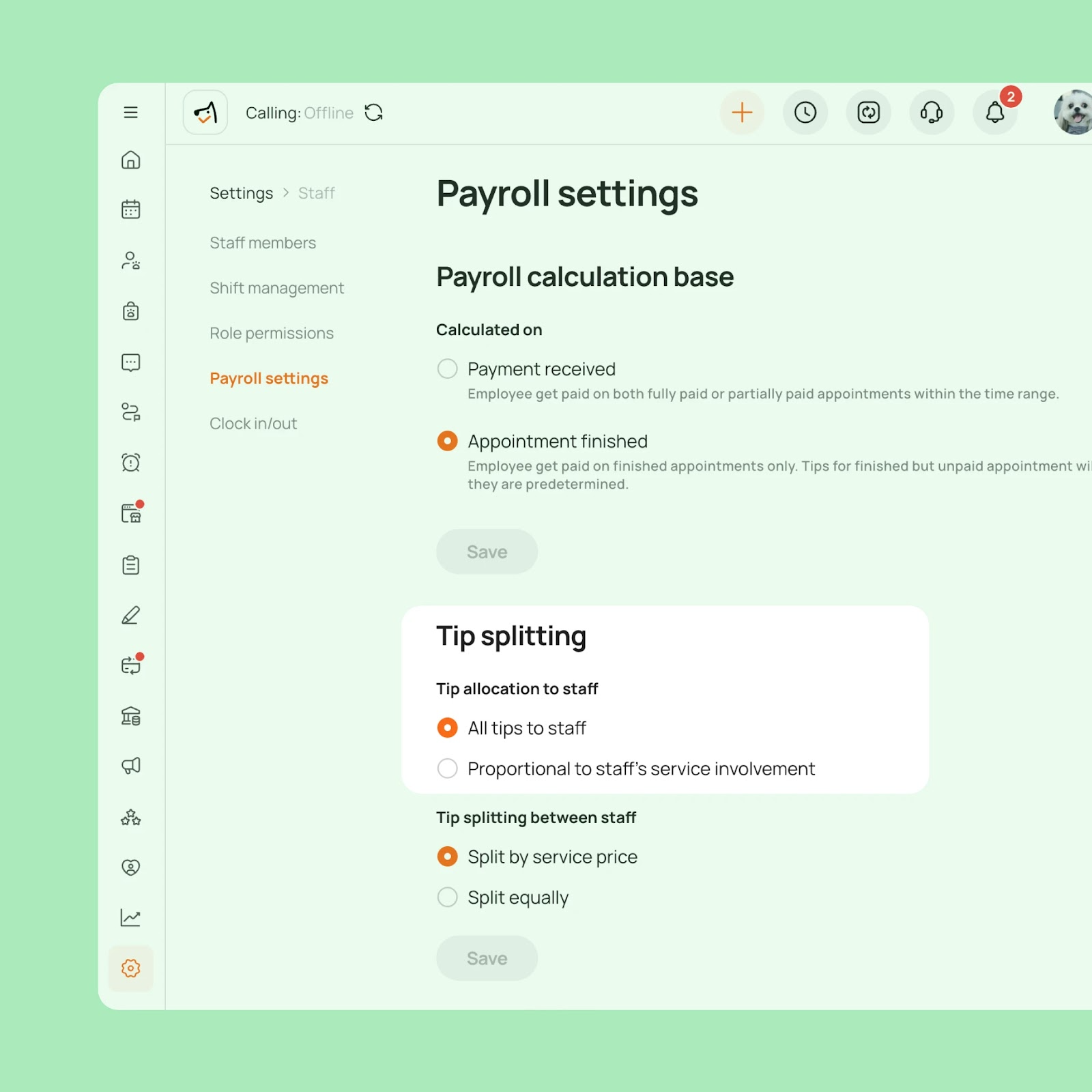Click the settings gear icon in the sidebar
This screenshot has width=1092, height=1092.
coord(130,968)
